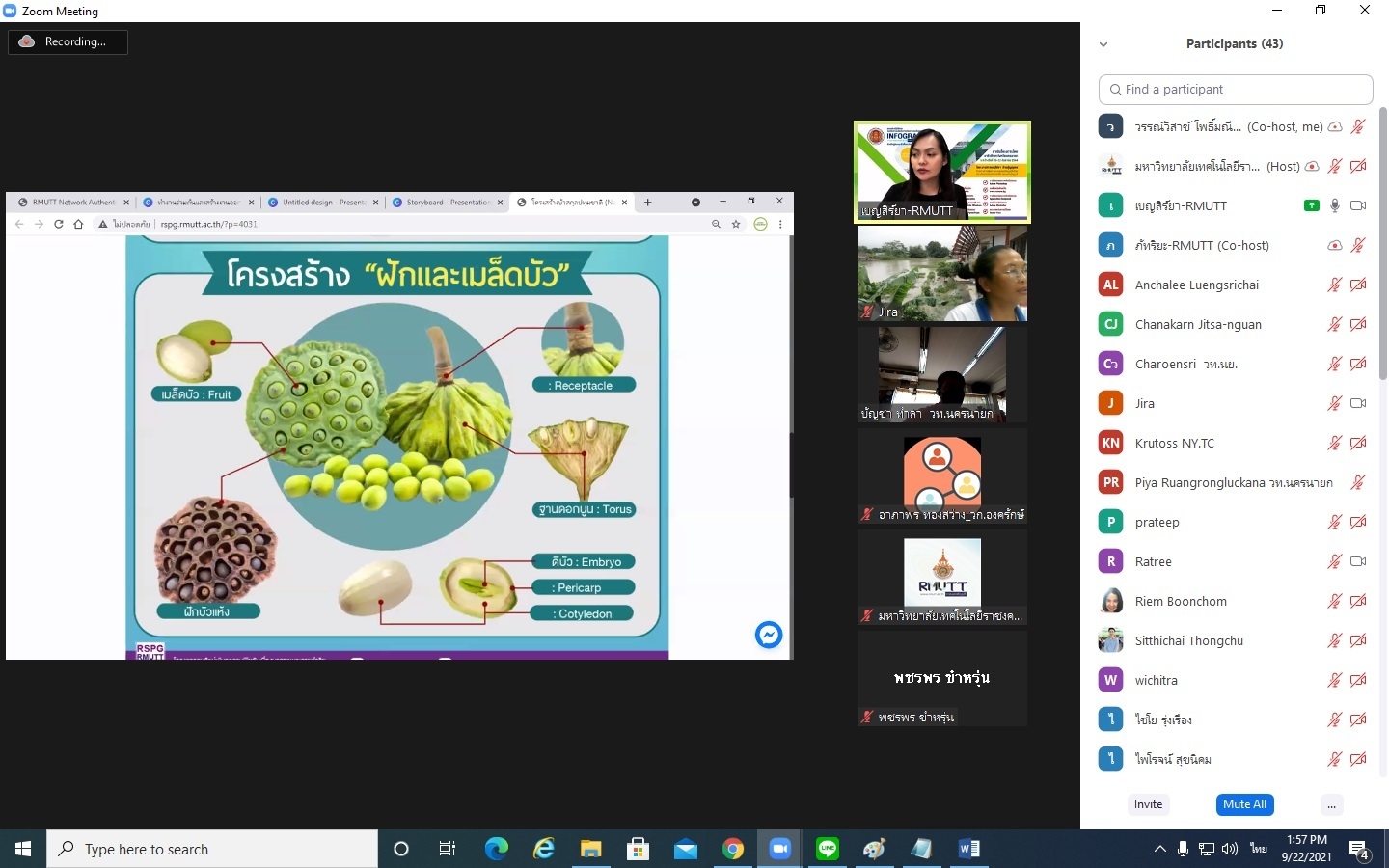Select participant prateep in list

[x=1157, y=522]
